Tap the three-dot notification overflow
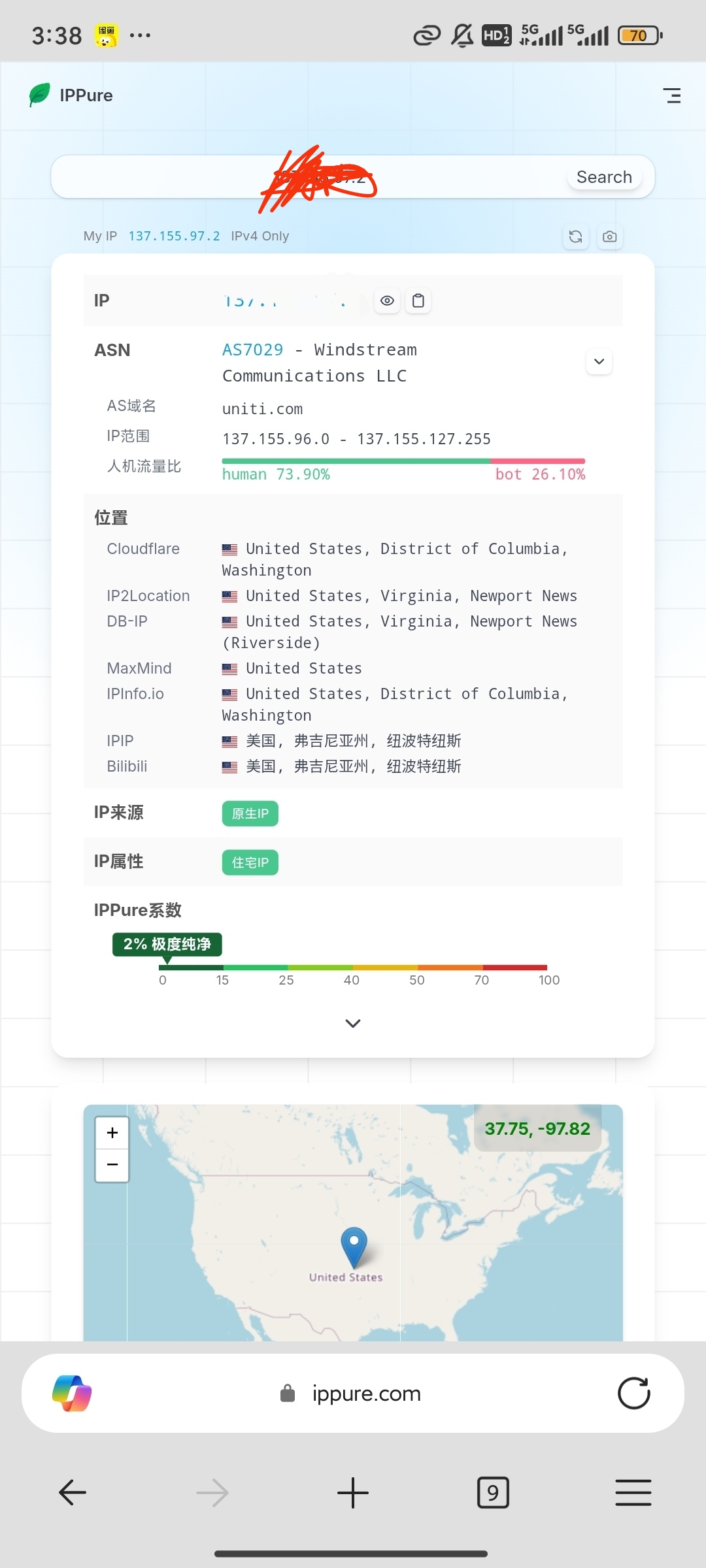This screenshot has width=706, height=1568. tap(140, 35)
